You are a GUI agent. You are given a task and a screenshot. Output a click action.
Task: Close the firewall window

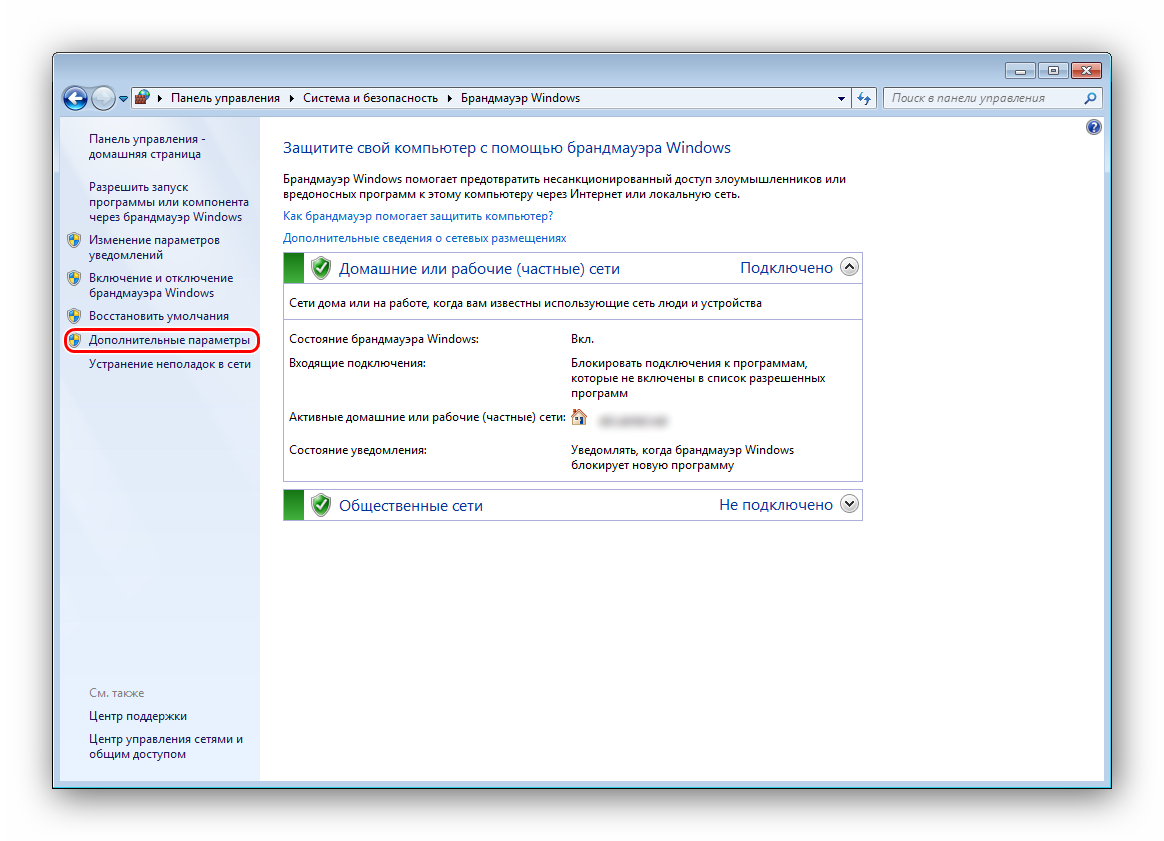click(1086, 71)
